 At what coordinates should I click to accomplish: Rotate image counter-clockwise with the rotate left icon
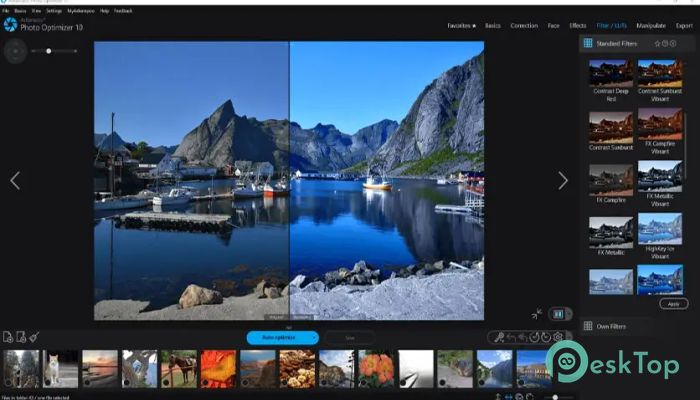tap(534, 338)
